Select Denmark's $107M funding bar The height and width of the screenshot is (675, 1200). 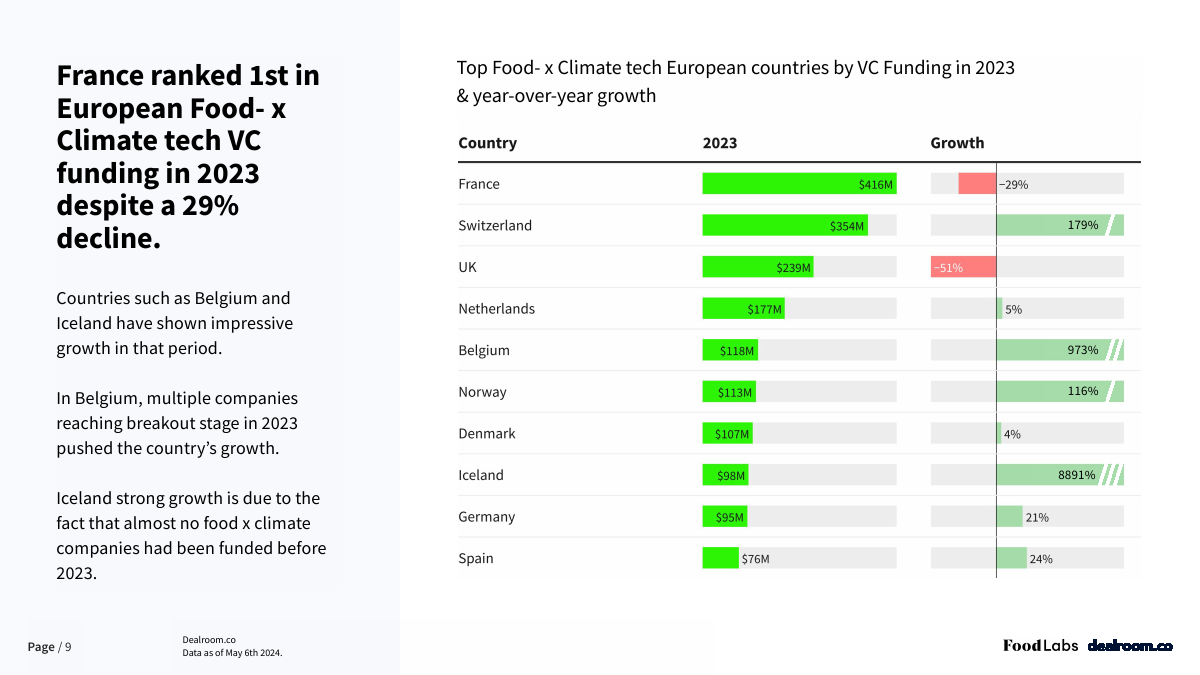728,434
